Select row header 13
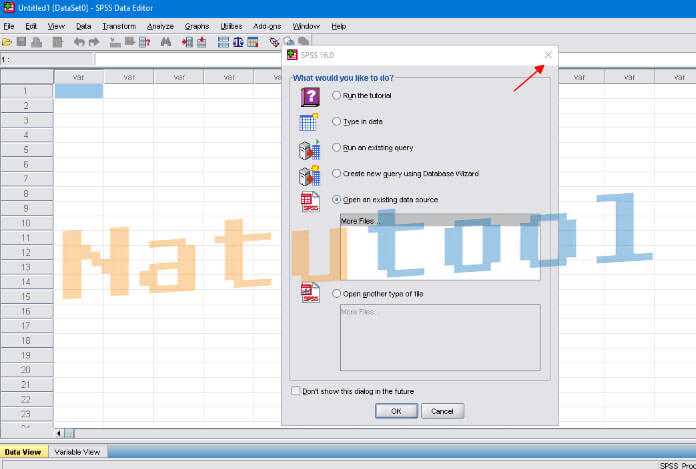Image resolution: width=696 pixels, height=469 pixels. (x=27, y=267)
